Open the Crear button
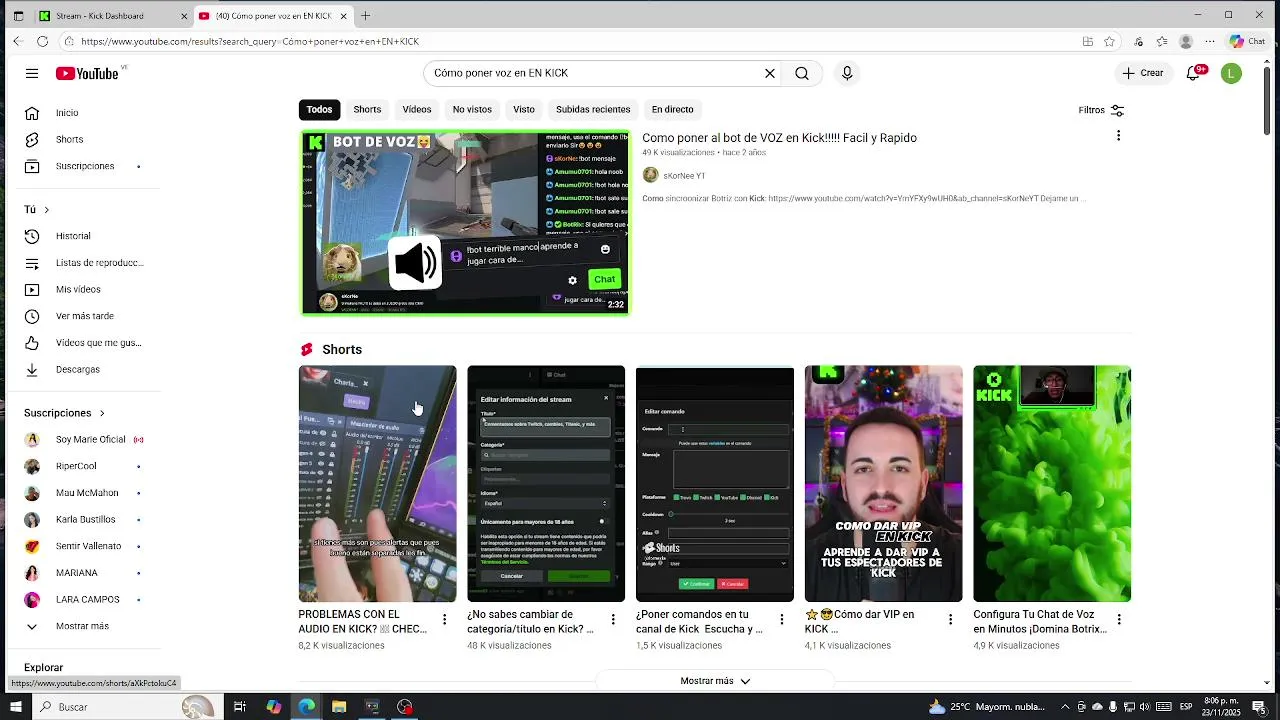 click(1142, 73)
